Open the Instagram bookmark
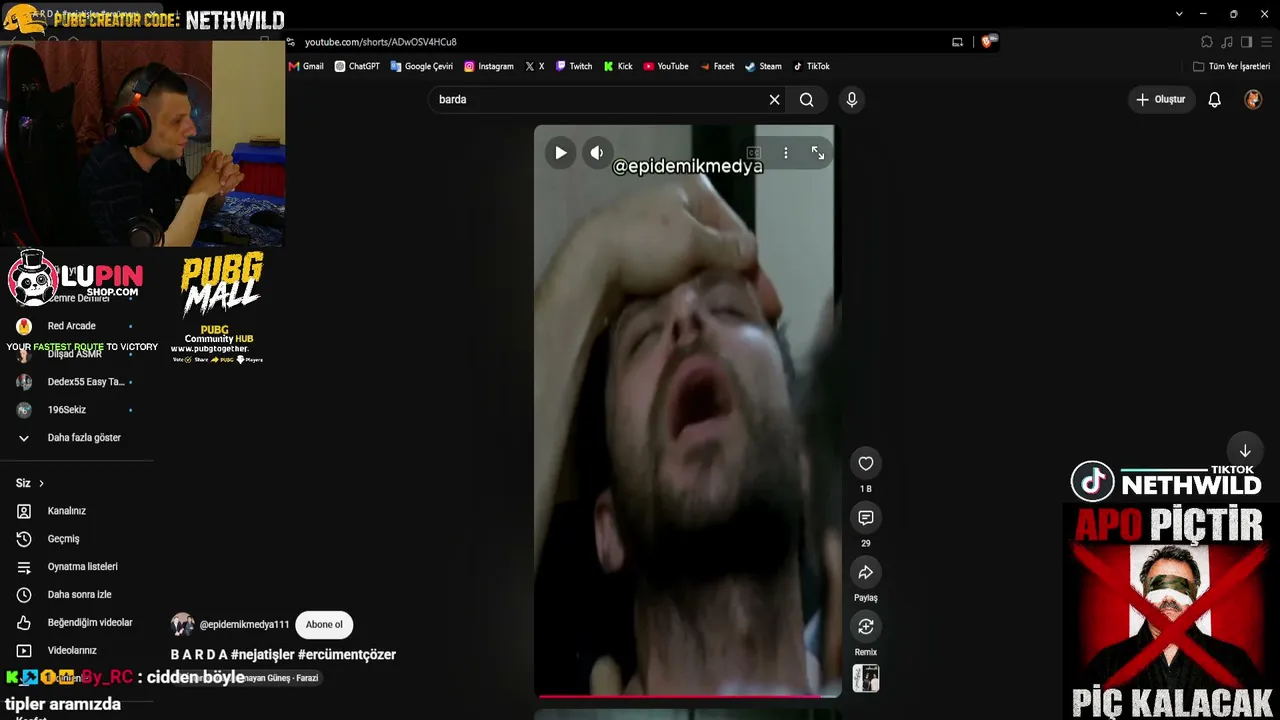Image resolution: width=1280 pixels, height=720 pixels. tap(489, 67)
